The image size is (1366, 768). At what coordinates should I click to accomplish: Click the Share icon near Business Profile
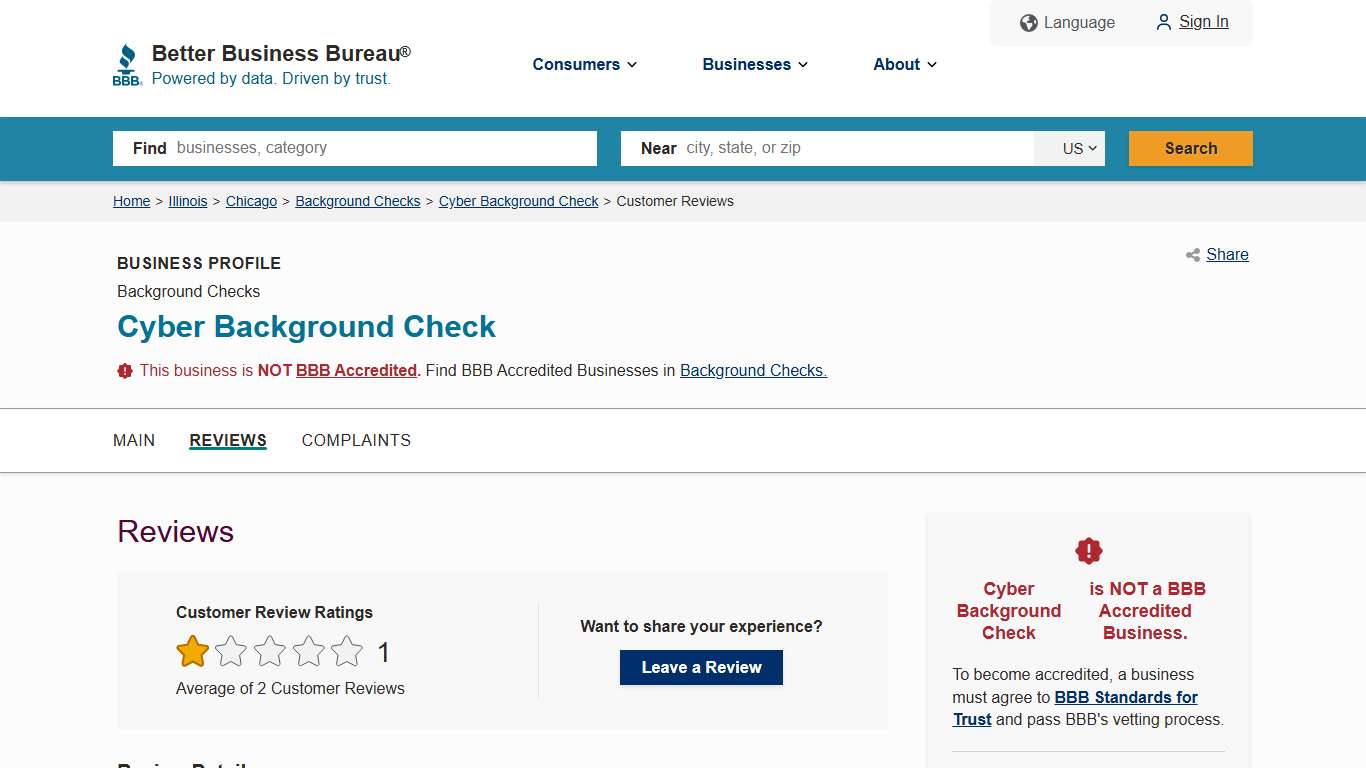pyautogui.click(x=1192, y=255)
